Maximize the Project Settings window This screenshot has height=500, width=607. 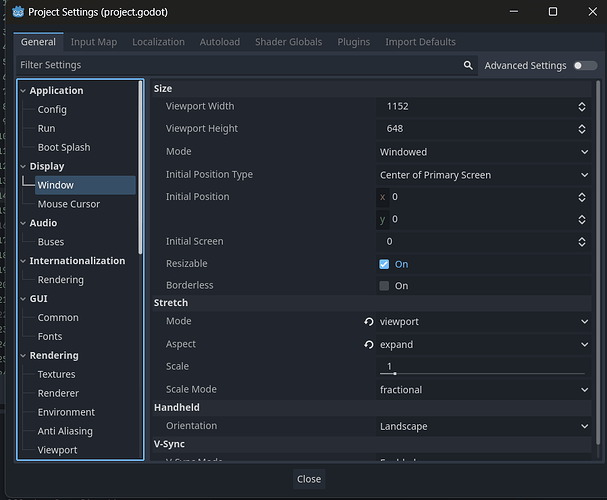553,12
